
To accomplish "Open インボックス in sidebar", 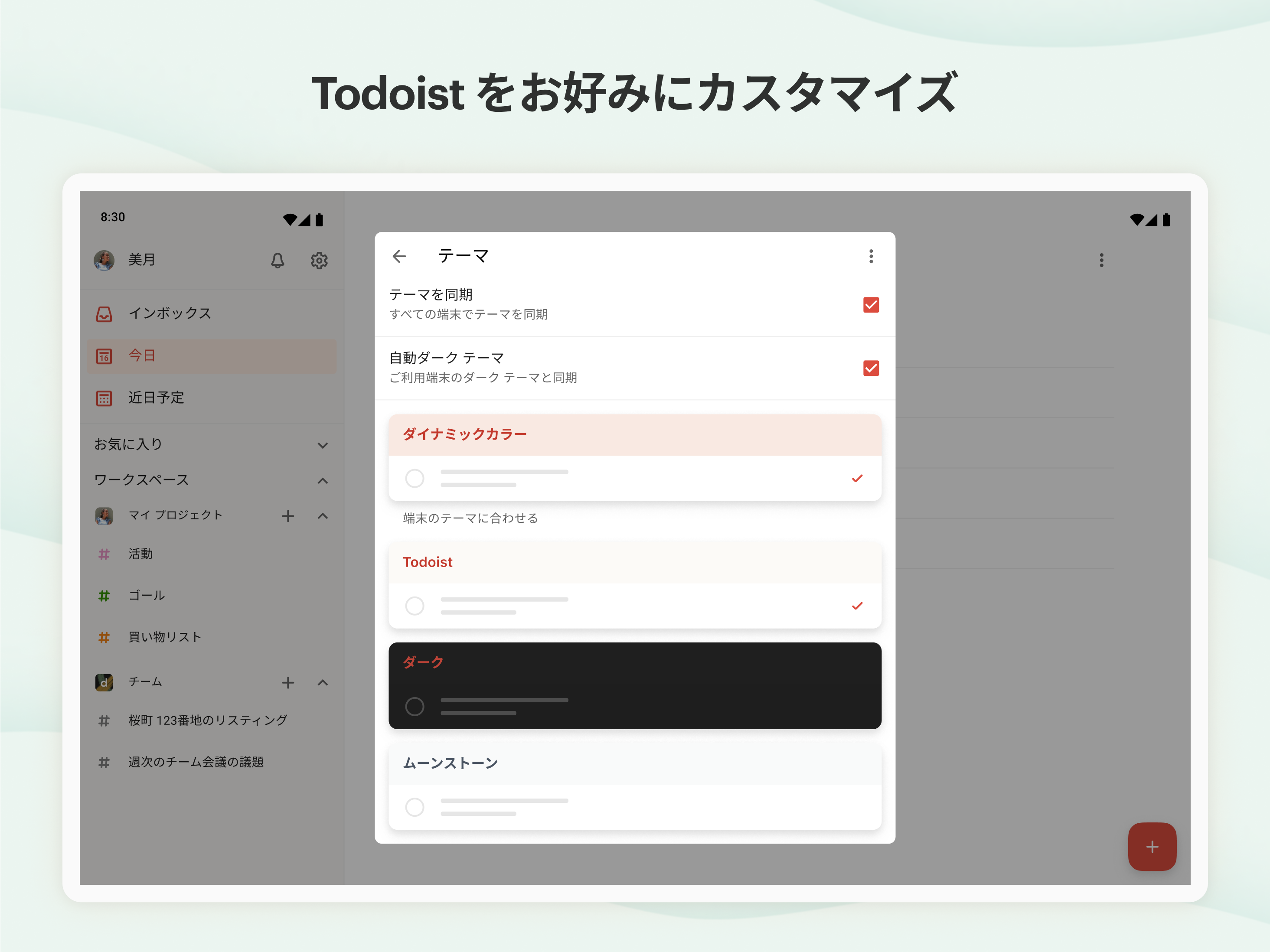I will [211, 314].
